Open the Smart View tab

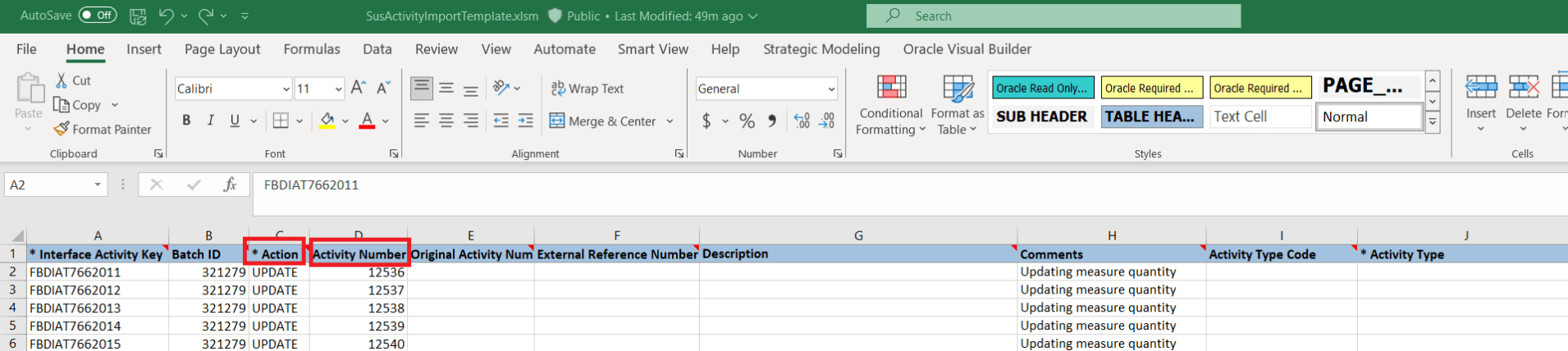click(x=653, y=49)
